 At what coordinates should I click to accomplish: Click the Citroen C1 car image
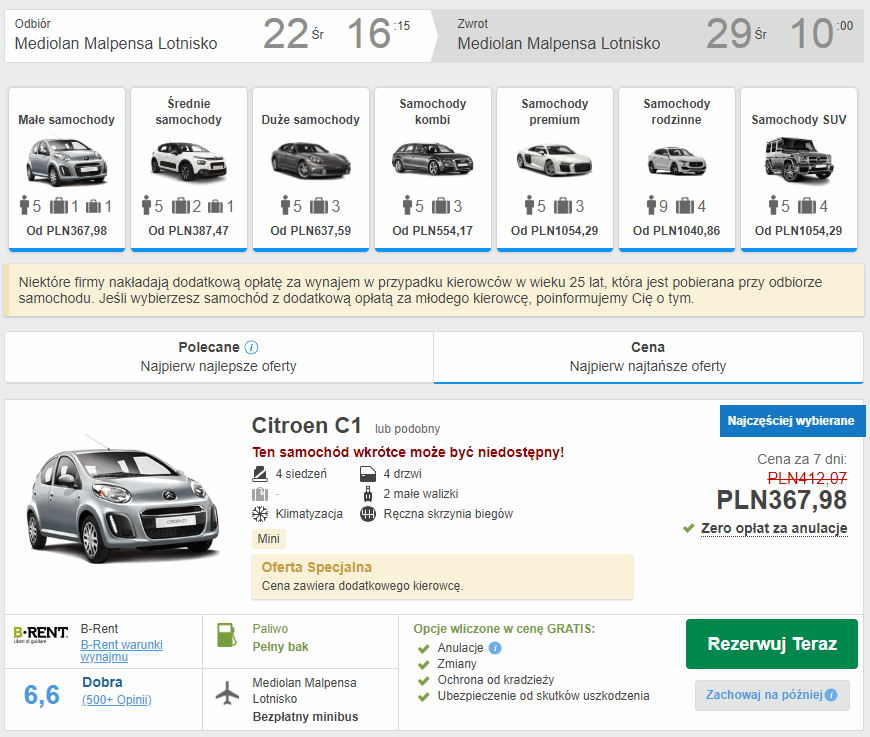click(x=123, y=499)
